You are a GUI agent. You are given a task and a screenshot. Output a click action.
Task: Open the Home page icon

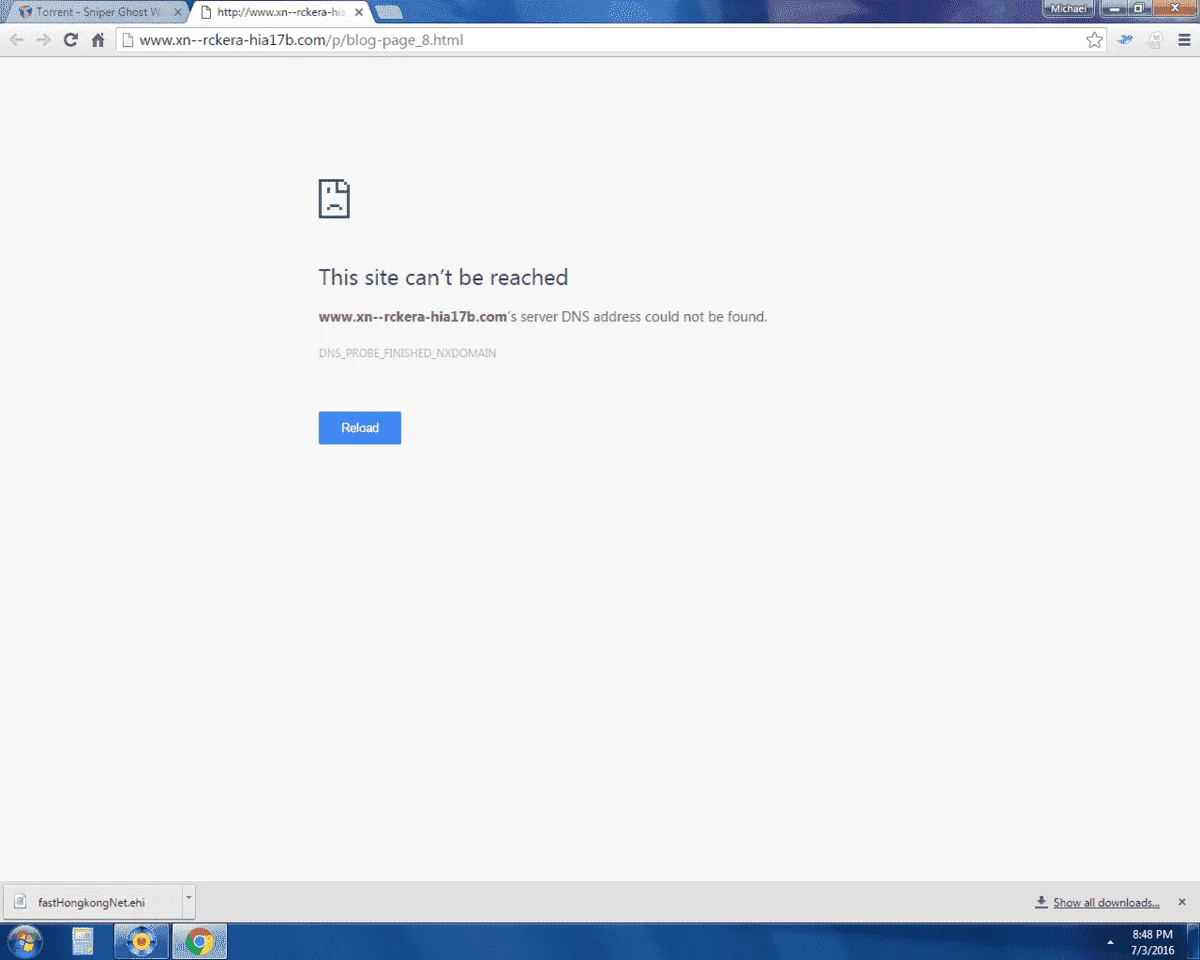pyautogui.click(x=98, y=40)
